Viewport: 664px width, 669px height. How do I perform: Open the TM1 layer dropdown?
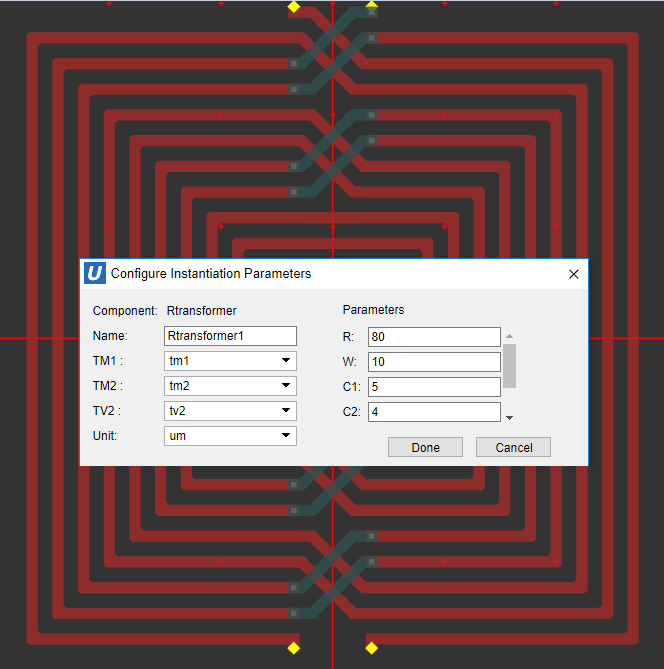coord(230,361)
